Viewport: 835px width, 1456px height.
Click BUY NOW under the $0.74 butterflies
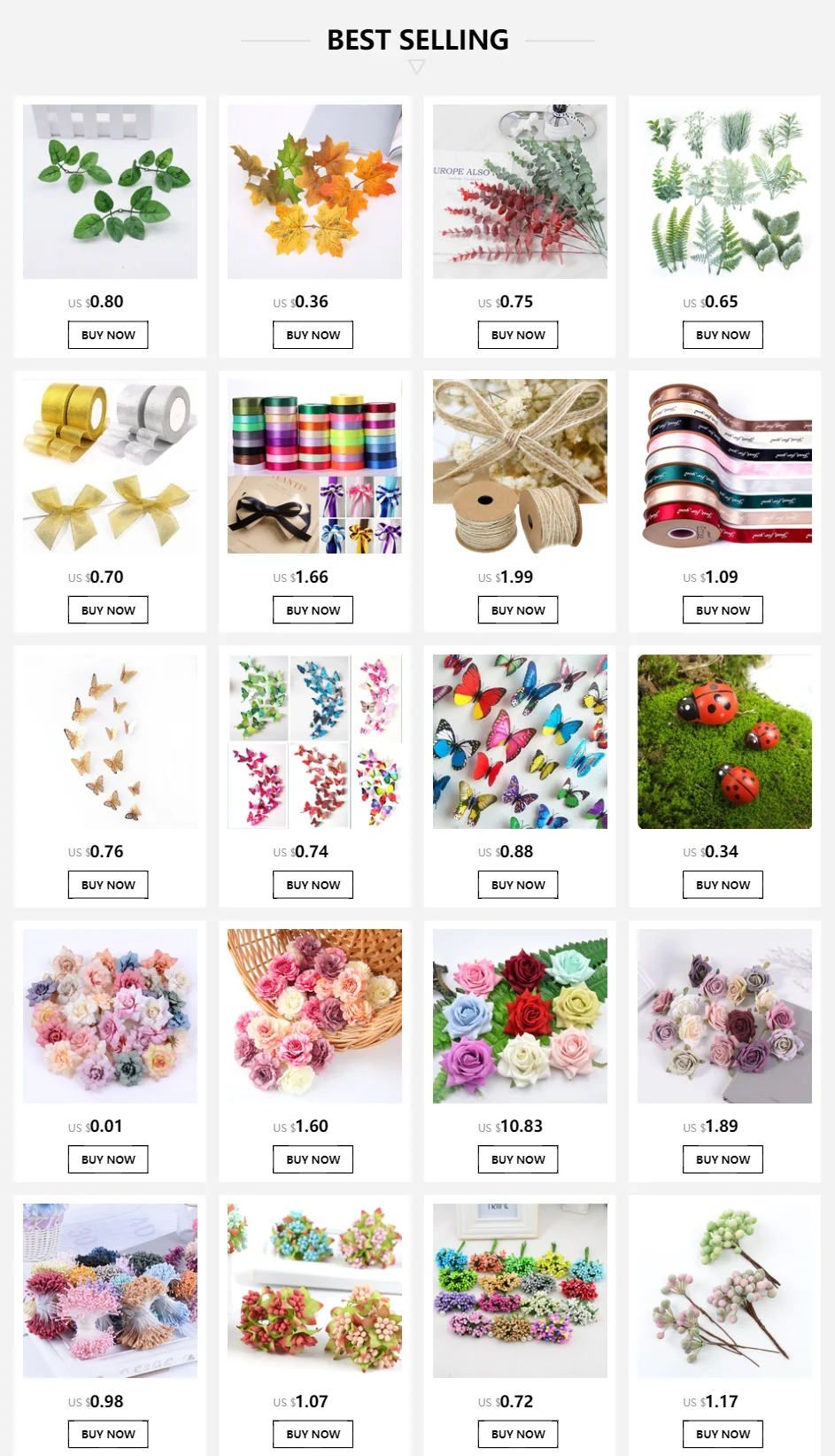point(313,885)
